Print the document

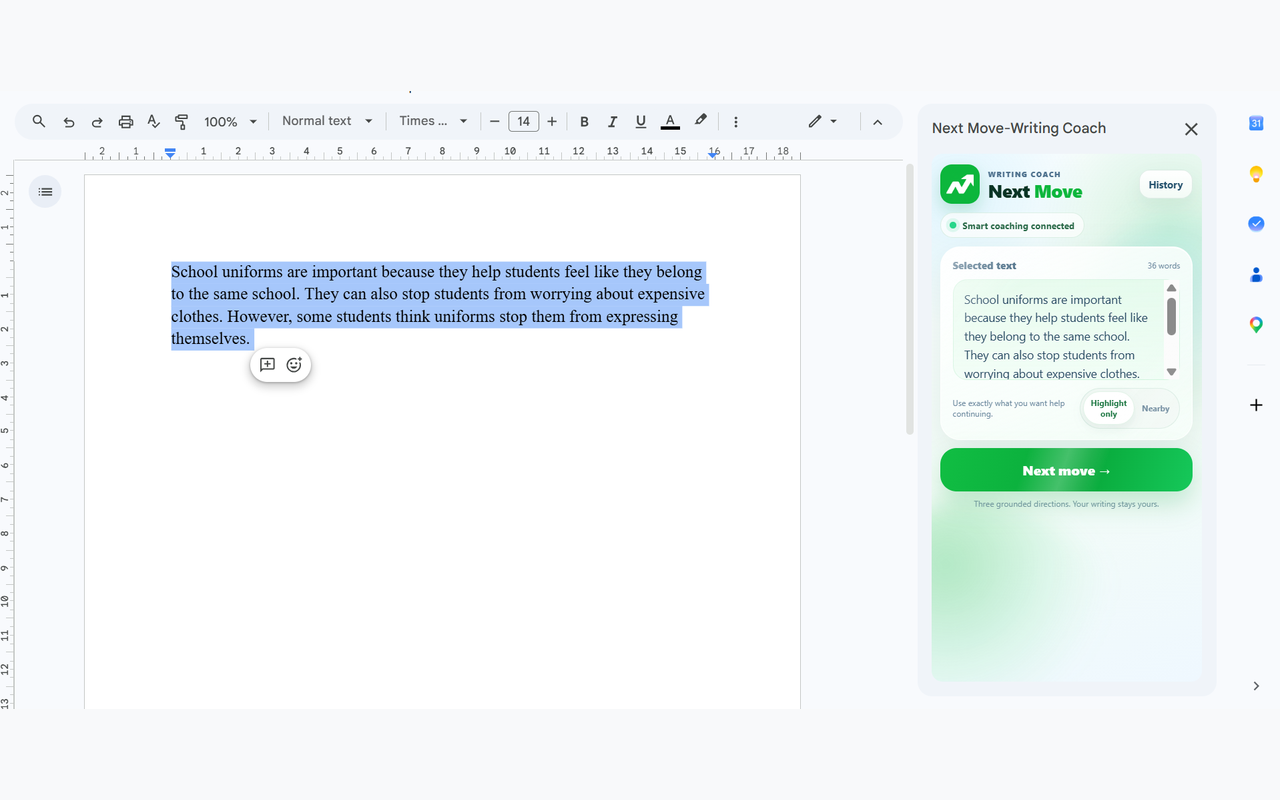[x=126, y=122]
